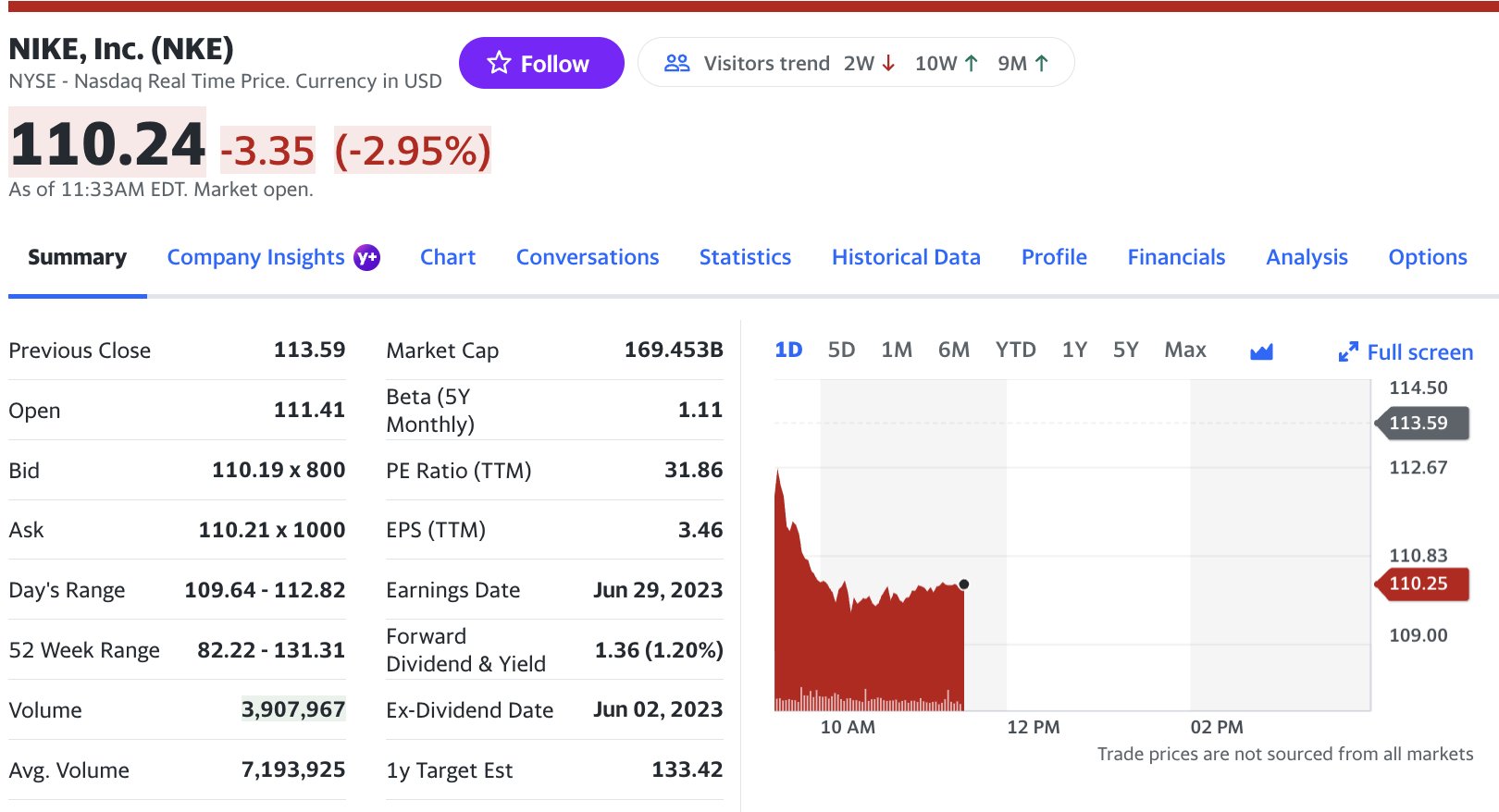The height and width of the screenshot is (812, 1499).
Task: Select the 1Y chart range
Action: tap(1074, 350)
